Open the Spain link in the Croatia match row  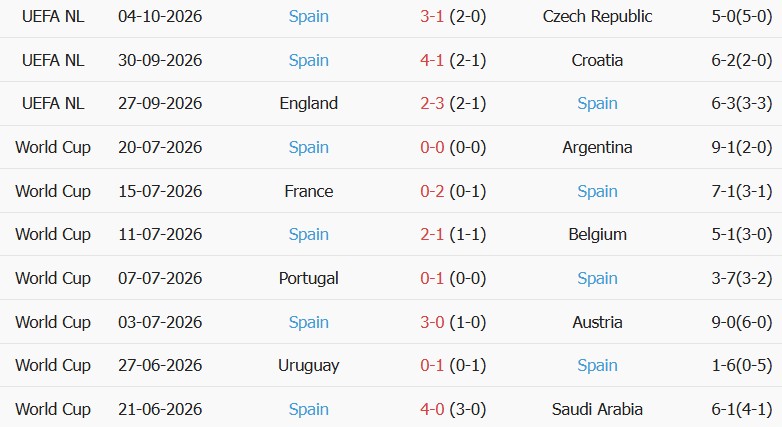308,60
